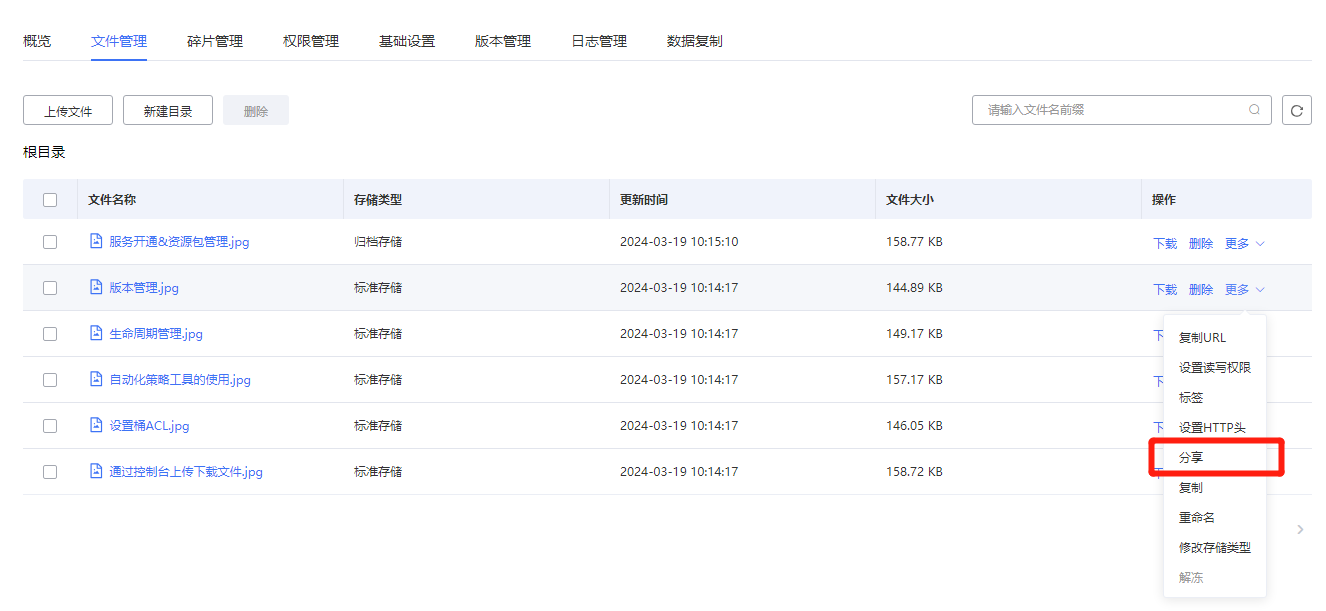
Task: Click the 144.89 KB size cell
Action: pos(914,288)
